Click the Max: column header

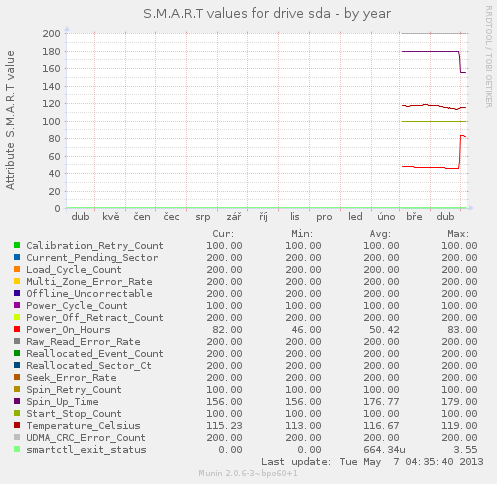tap(458, 234)
